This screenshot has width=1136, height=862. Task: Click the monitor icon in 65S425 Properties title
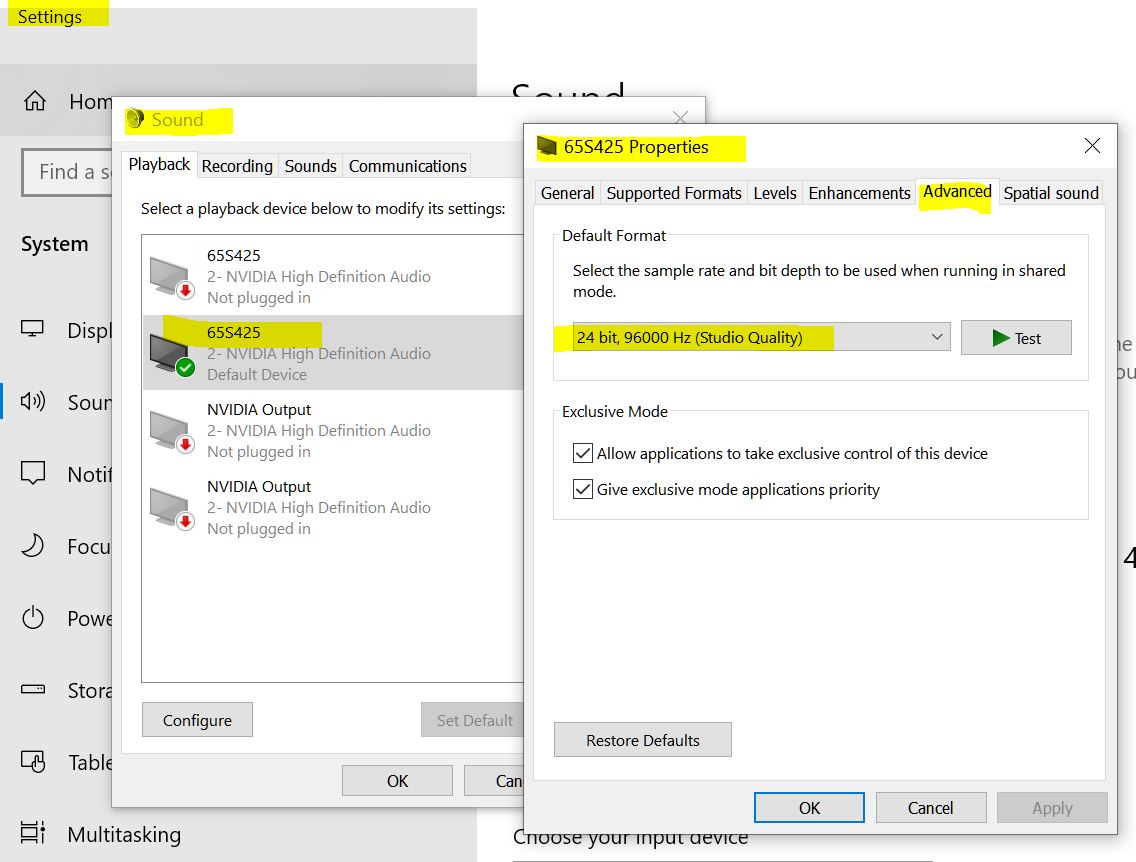(x=546, y=147)
